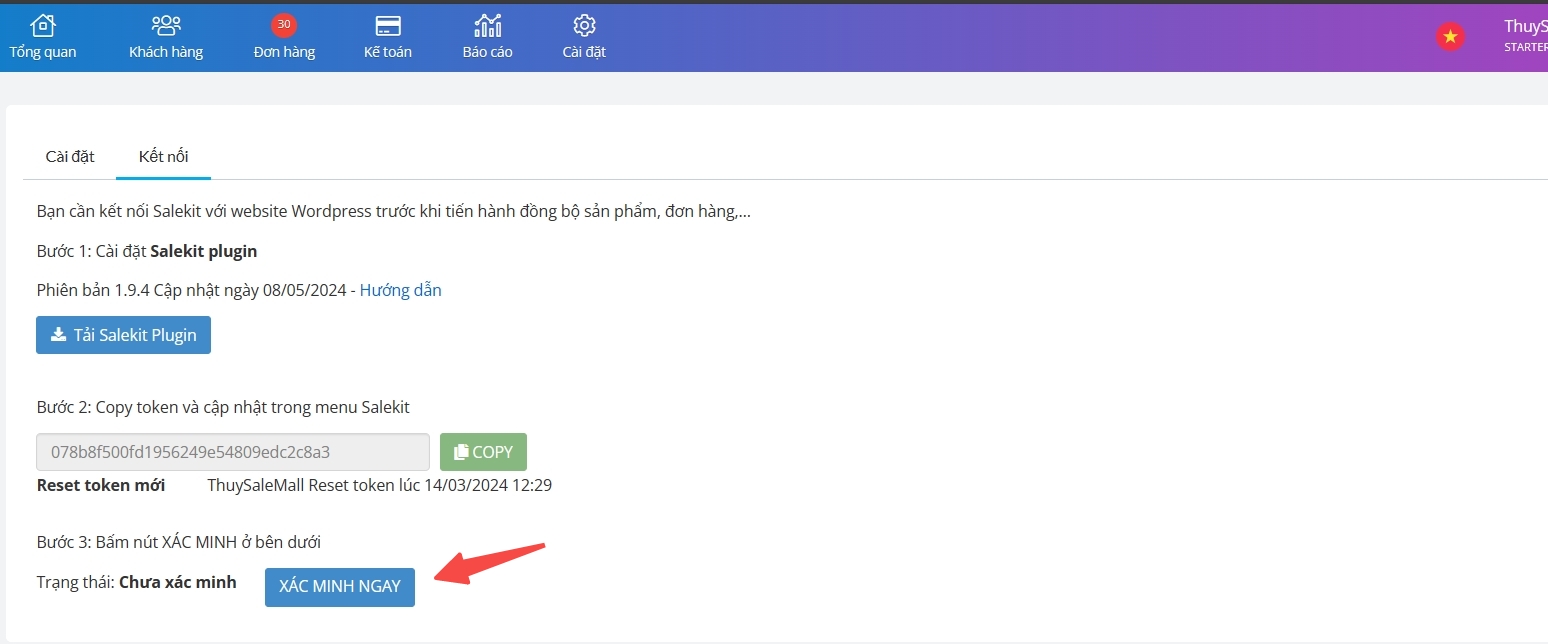Click the Vietnam flag language icon
This screenshot has width=1548, height=644.
point(1450,37)
